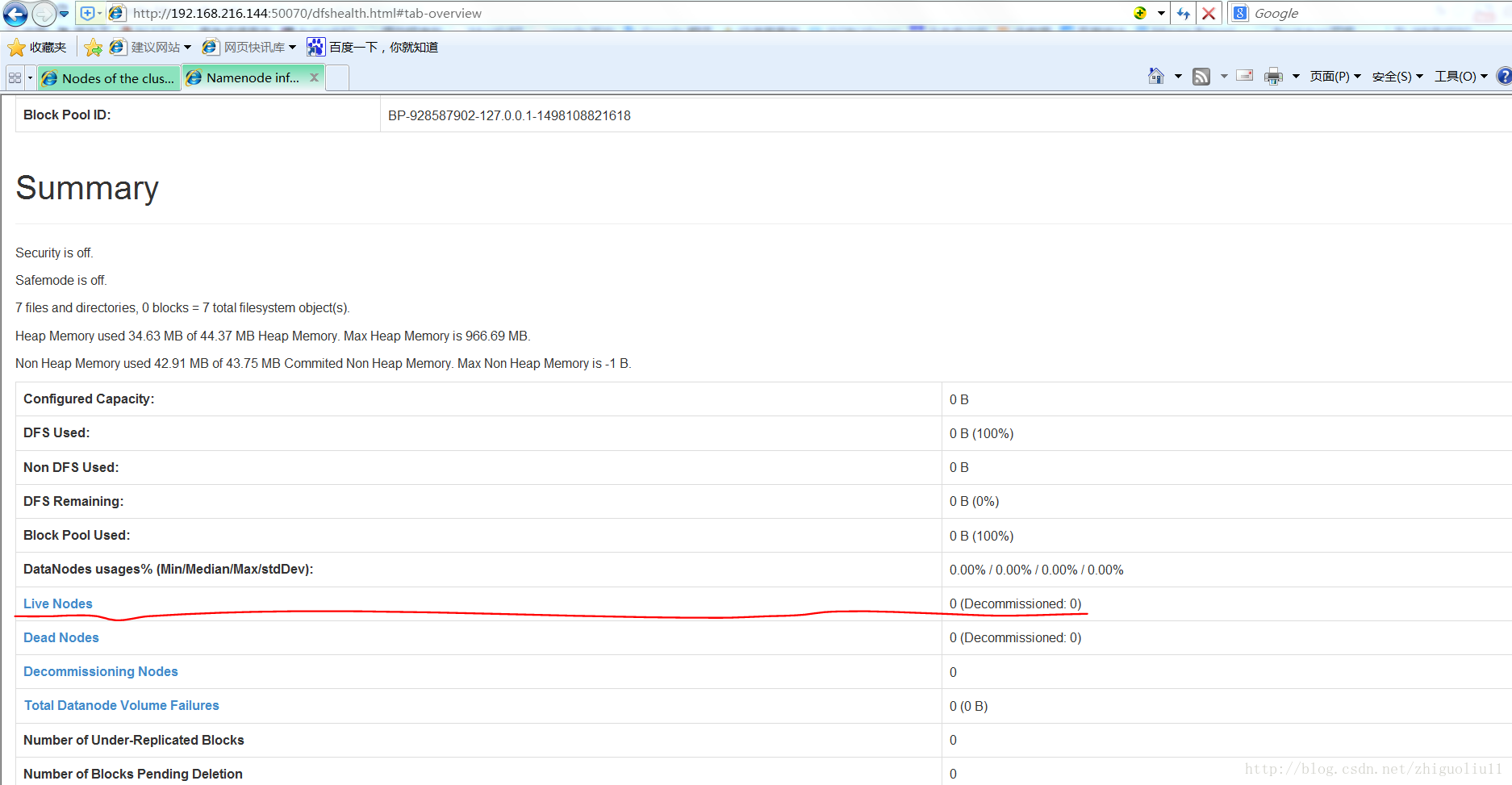Screen dimensions: 1512x785
Task: Open the 安全(S) Safety menu
Action: [1397, 77]
